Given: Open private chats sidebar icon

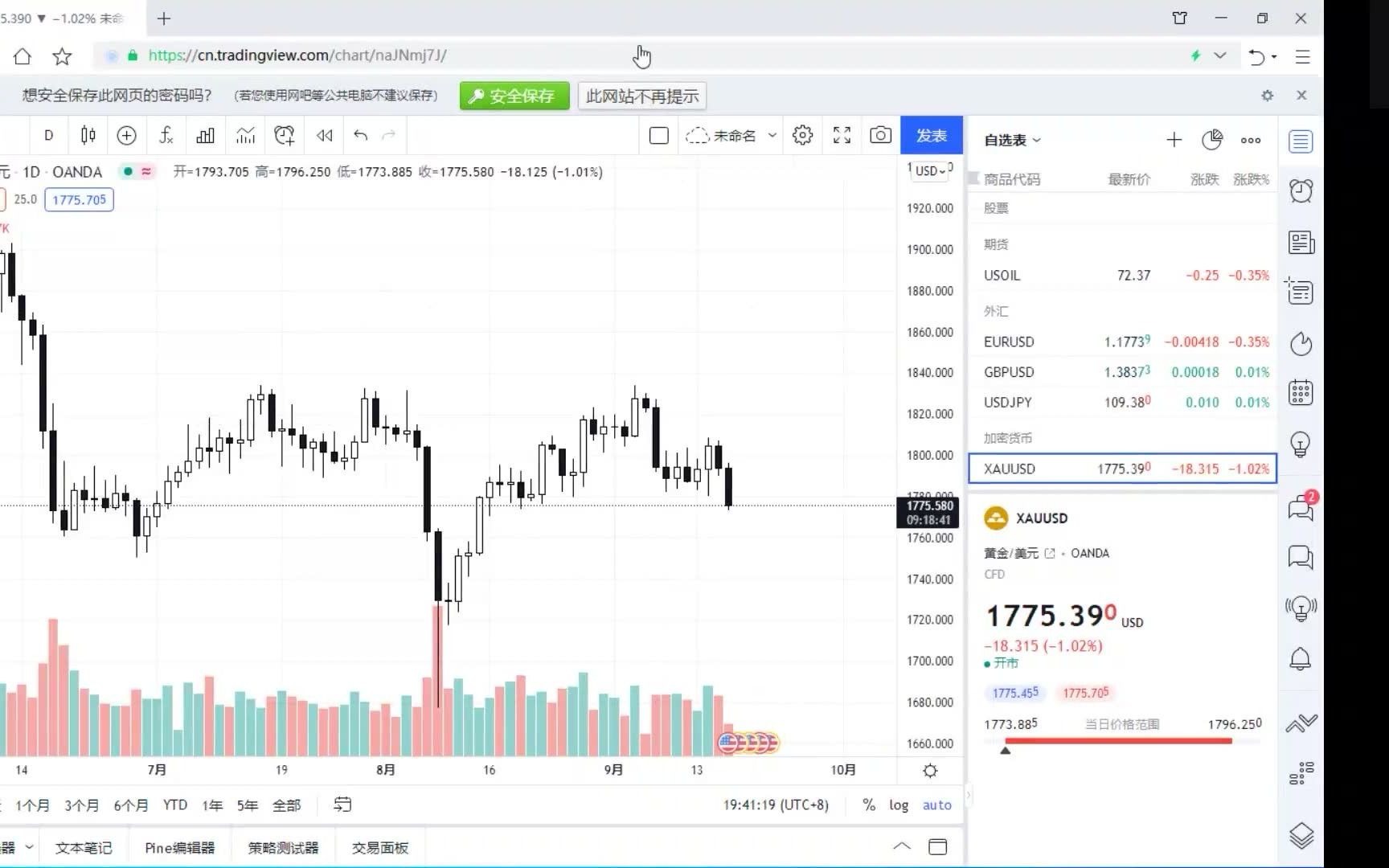Looking at the screenshot, I should (1301, 557).
